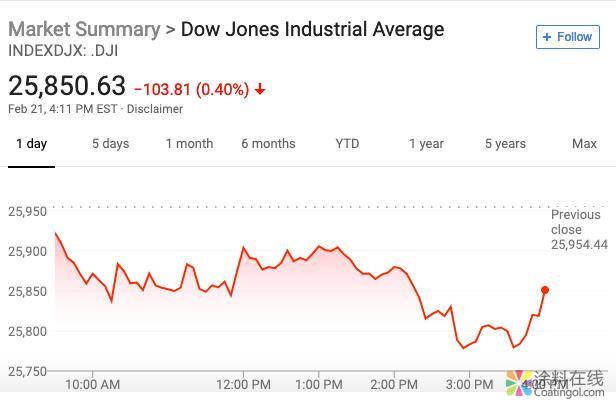
Task: Click the Market Summary breadcrumb link
Action: (84, 29)
